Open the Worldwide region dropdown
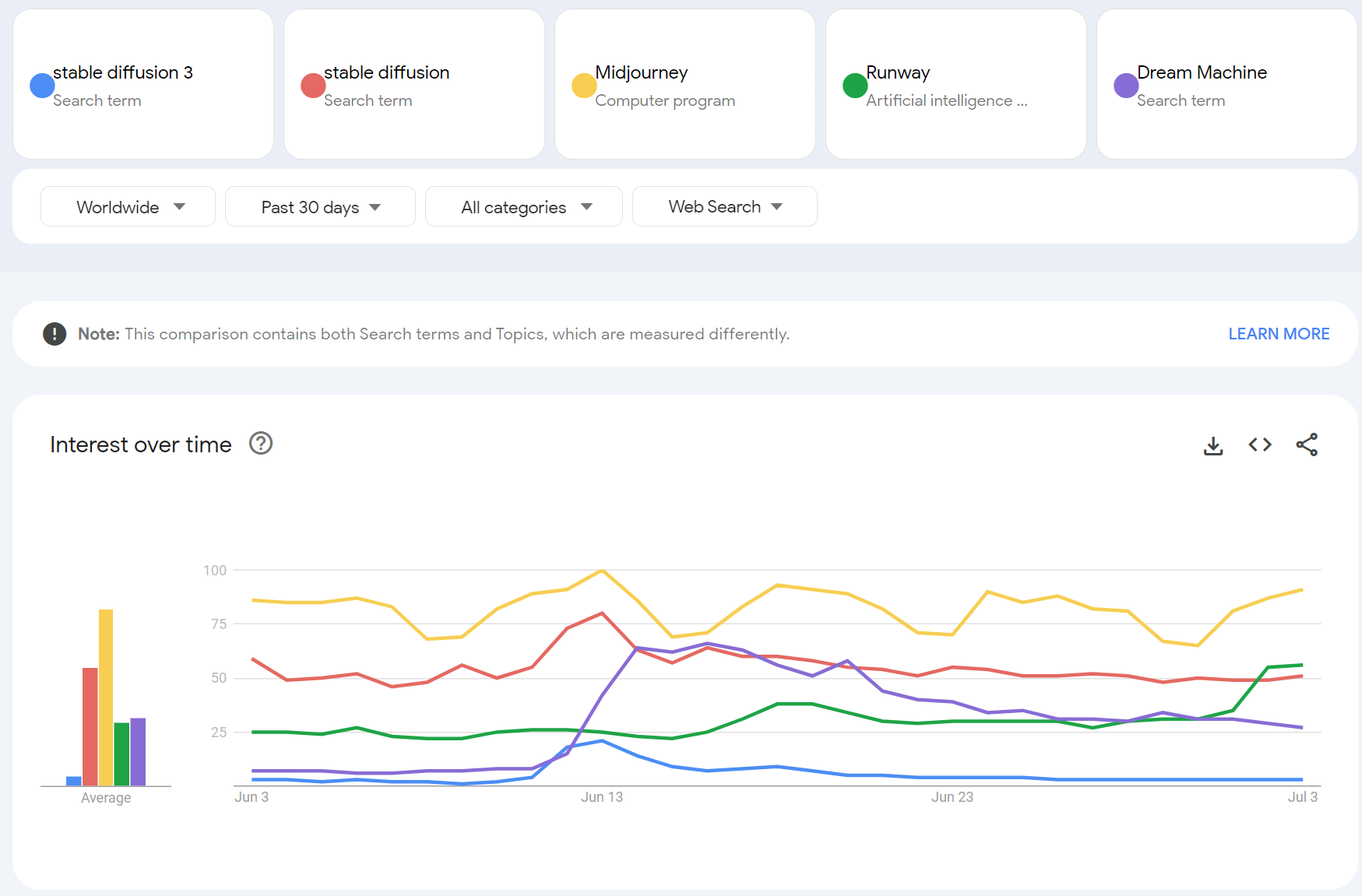 coord(128,207)
